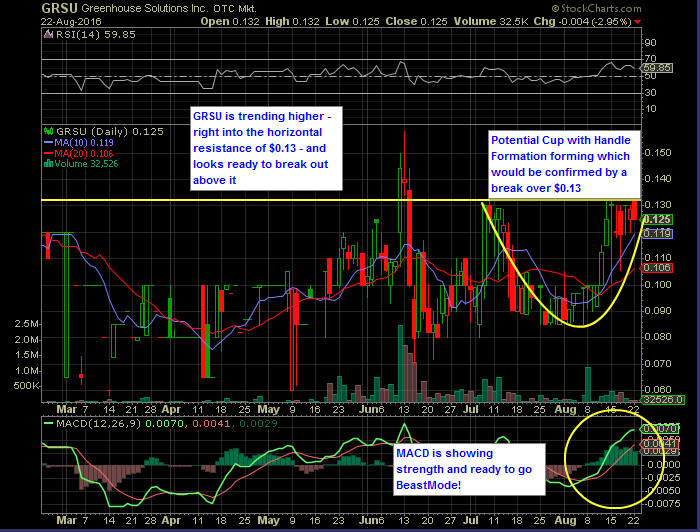Click the 1.5M volume axis label
Viewport: 700px width, 532px height.
(x=27, y=355)
